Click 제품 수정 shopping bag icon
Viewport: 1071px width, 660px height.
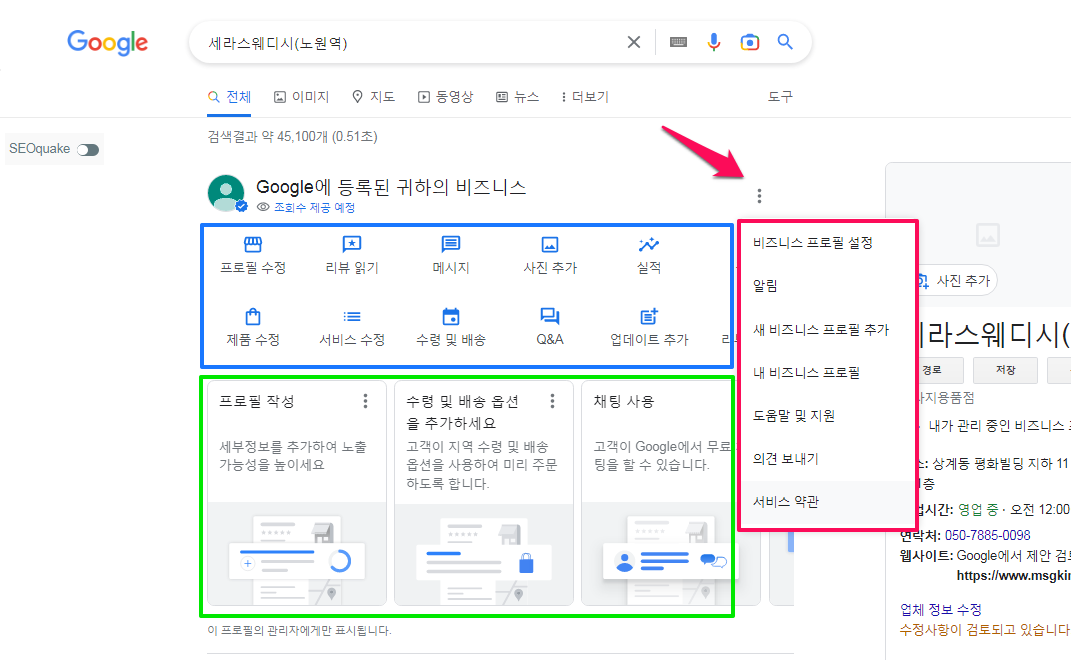tap(253, 316)
